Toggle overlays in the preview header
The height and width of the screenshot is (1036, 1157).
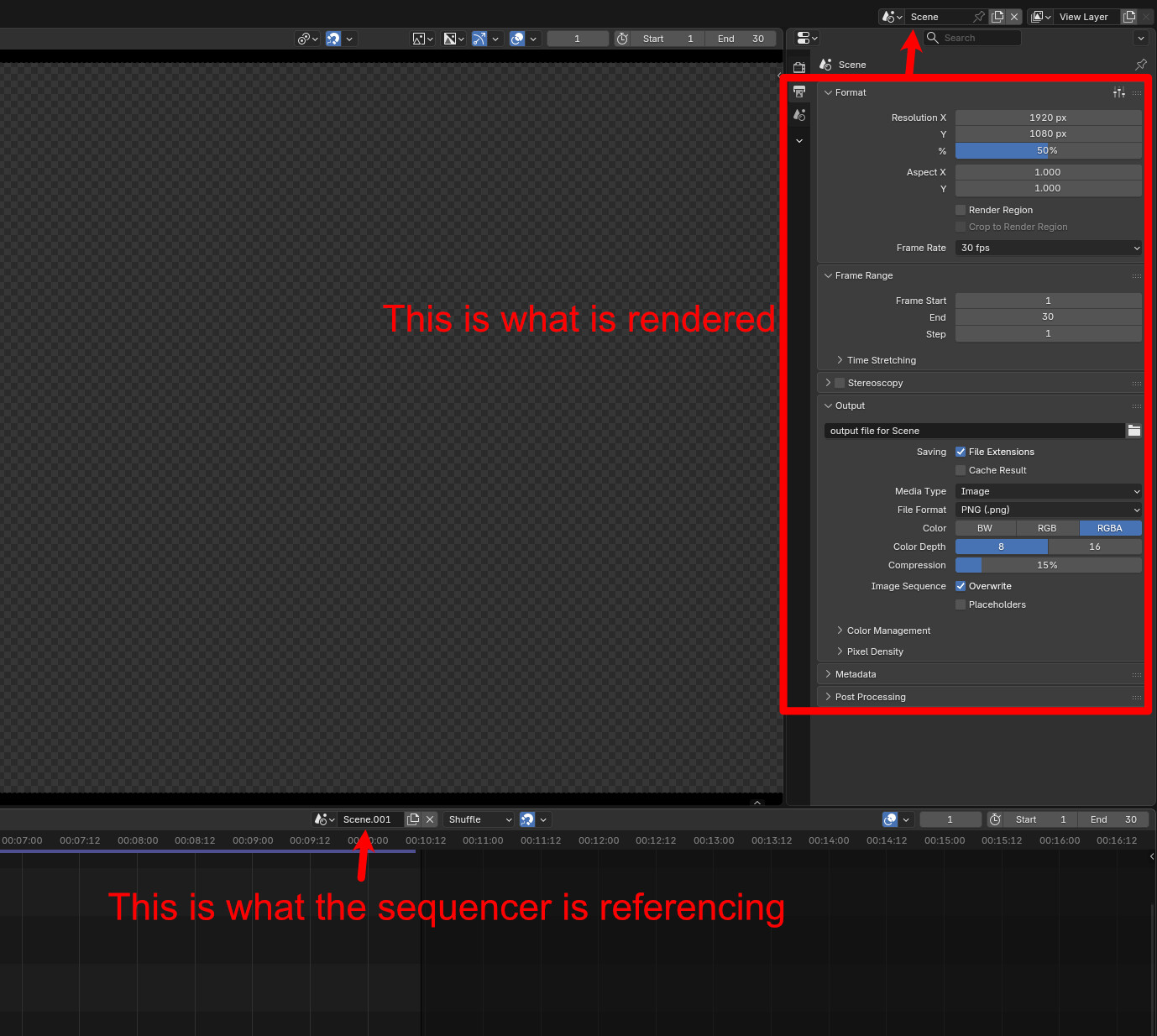[x=517, y=39]
